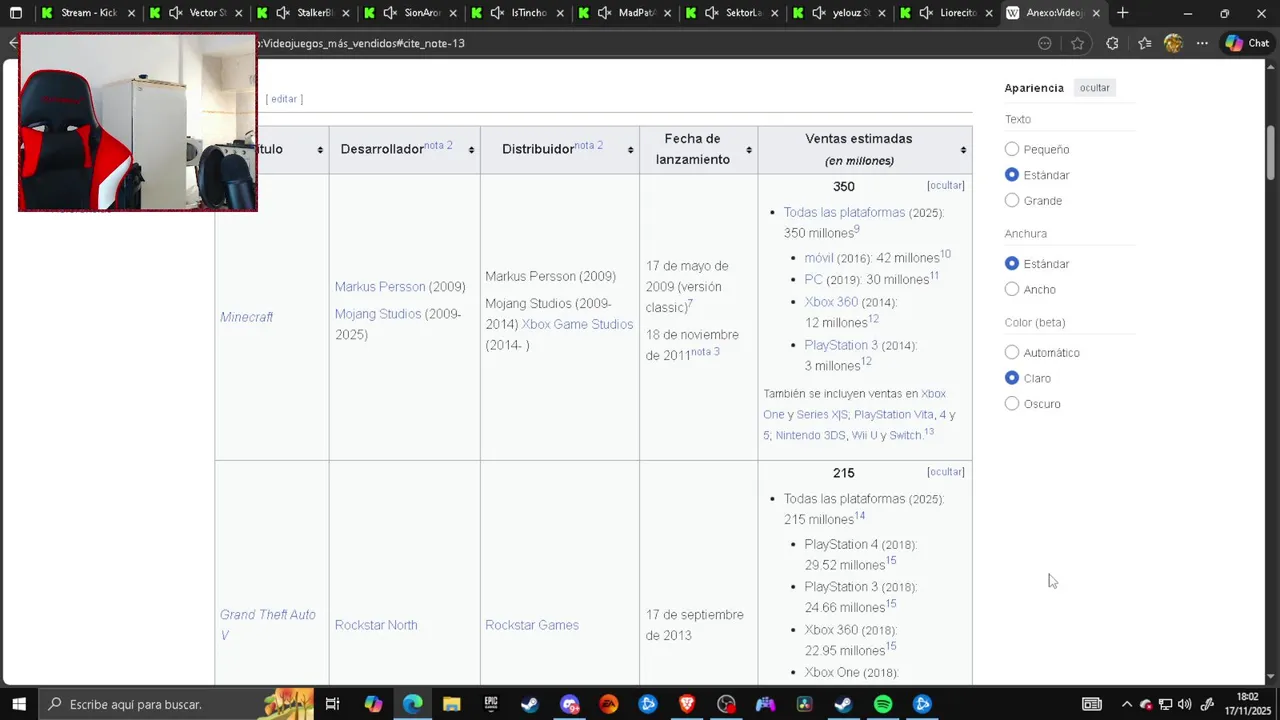Mute the Liorecito tab via speaker icon
The width and height of the screenshot is (1280, 720).
pos(925,13)
